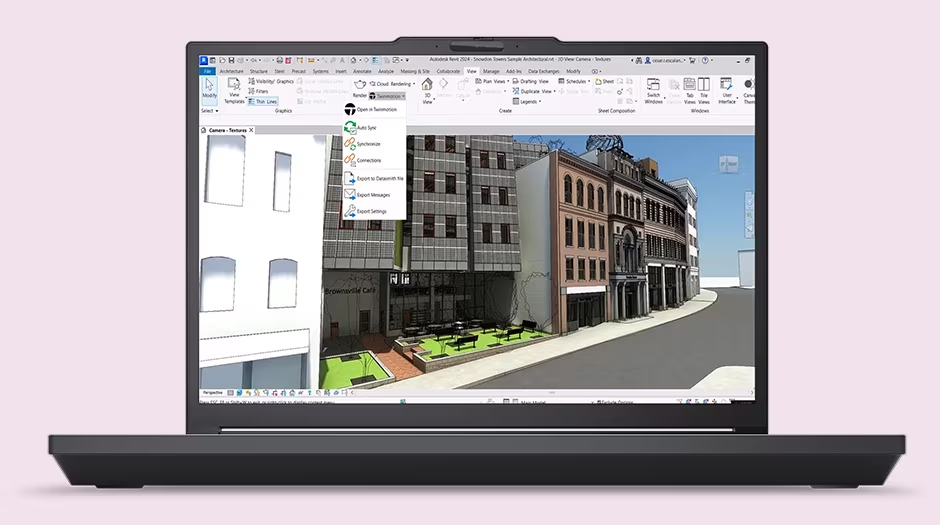Click the Render teapot icon

coord(358,85)
